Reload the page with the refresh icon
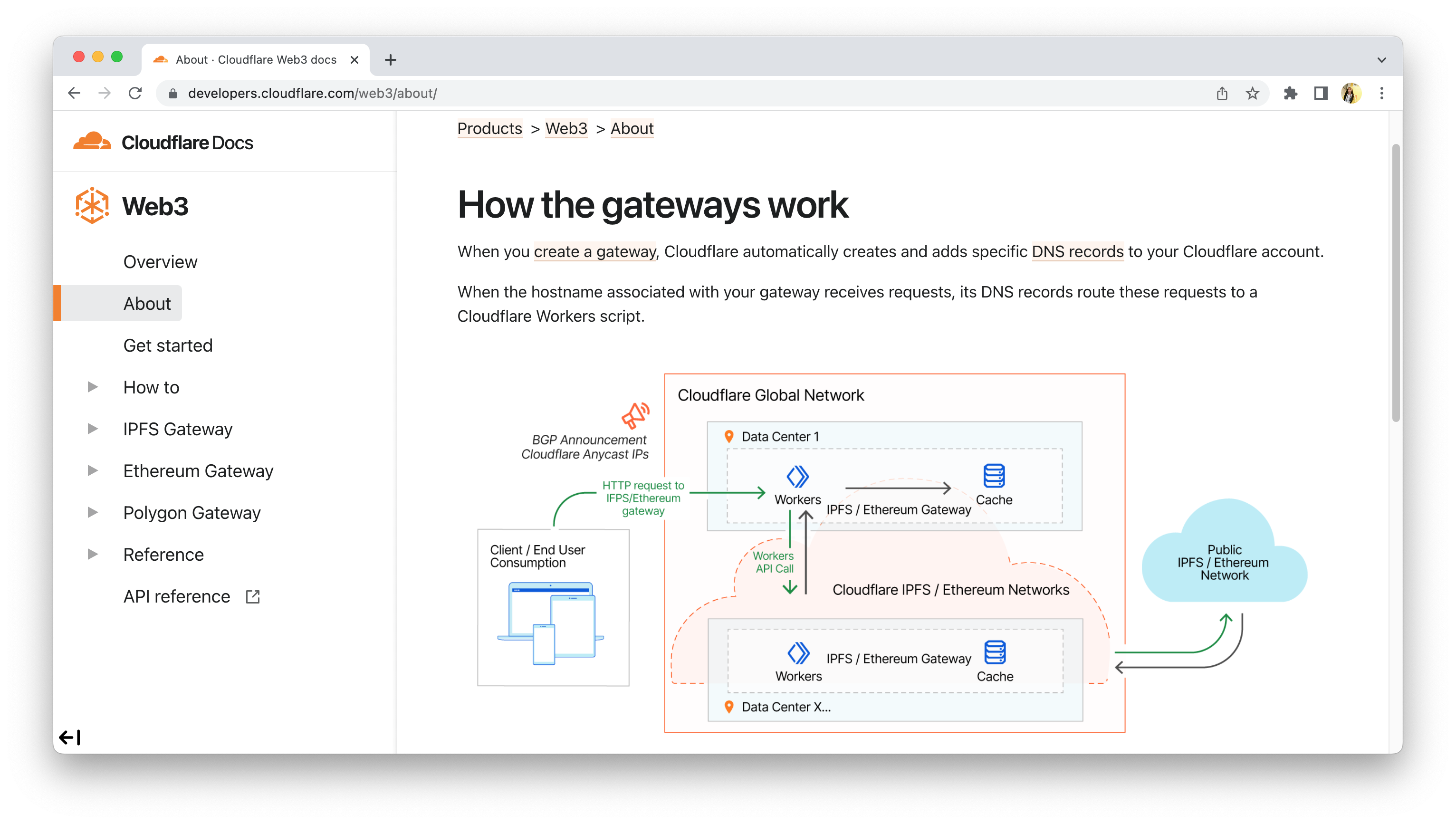 coord(135,94)
